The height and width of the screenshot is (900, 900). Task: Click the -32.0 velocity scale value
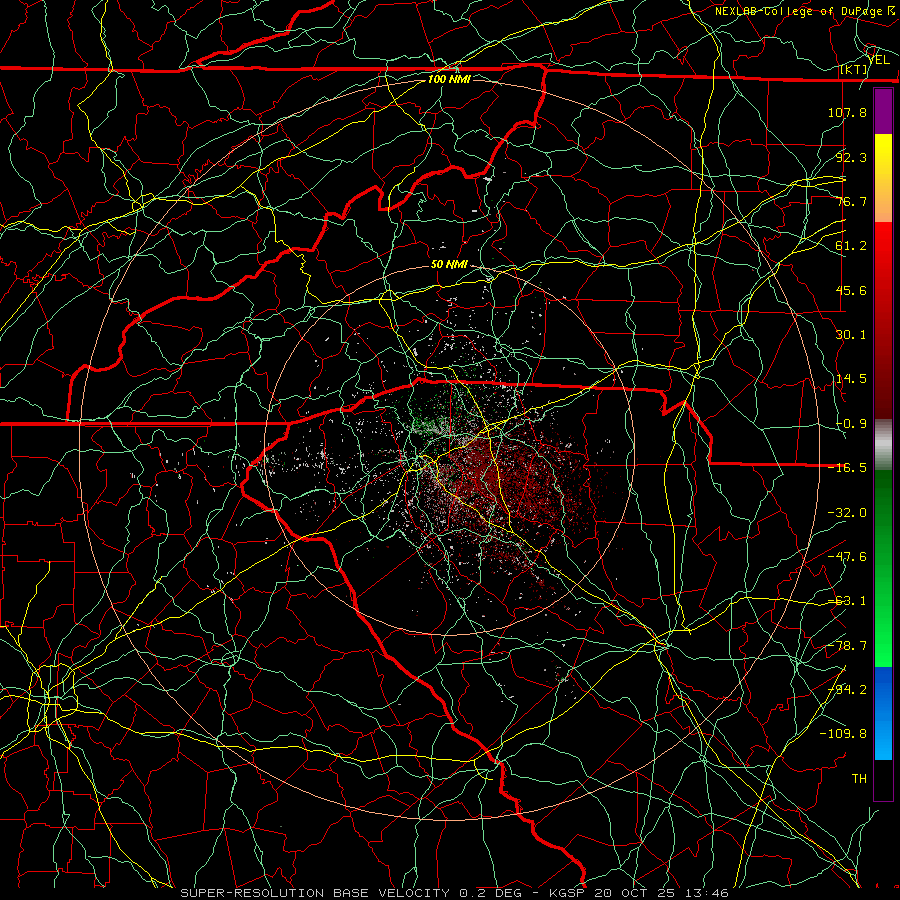pyautogui.click(x=847, y=513)
